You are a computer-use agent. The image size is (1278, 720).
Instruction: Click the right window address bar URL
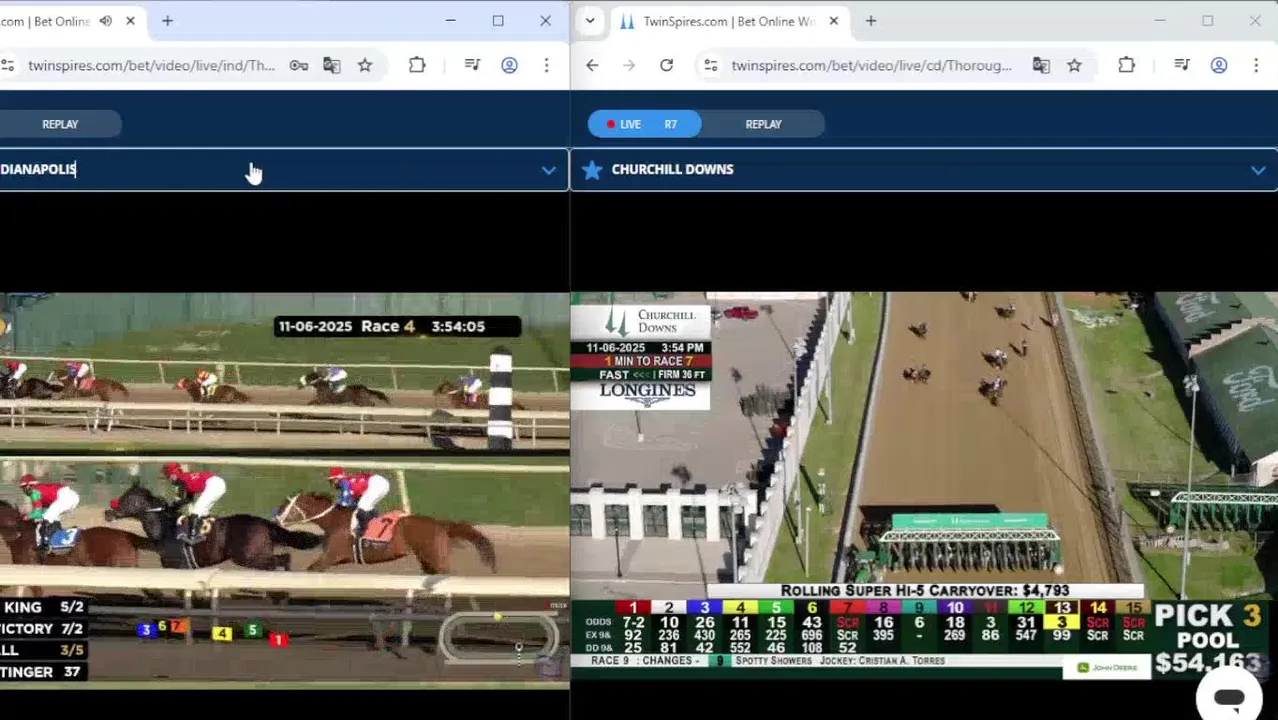pos(871,66)
